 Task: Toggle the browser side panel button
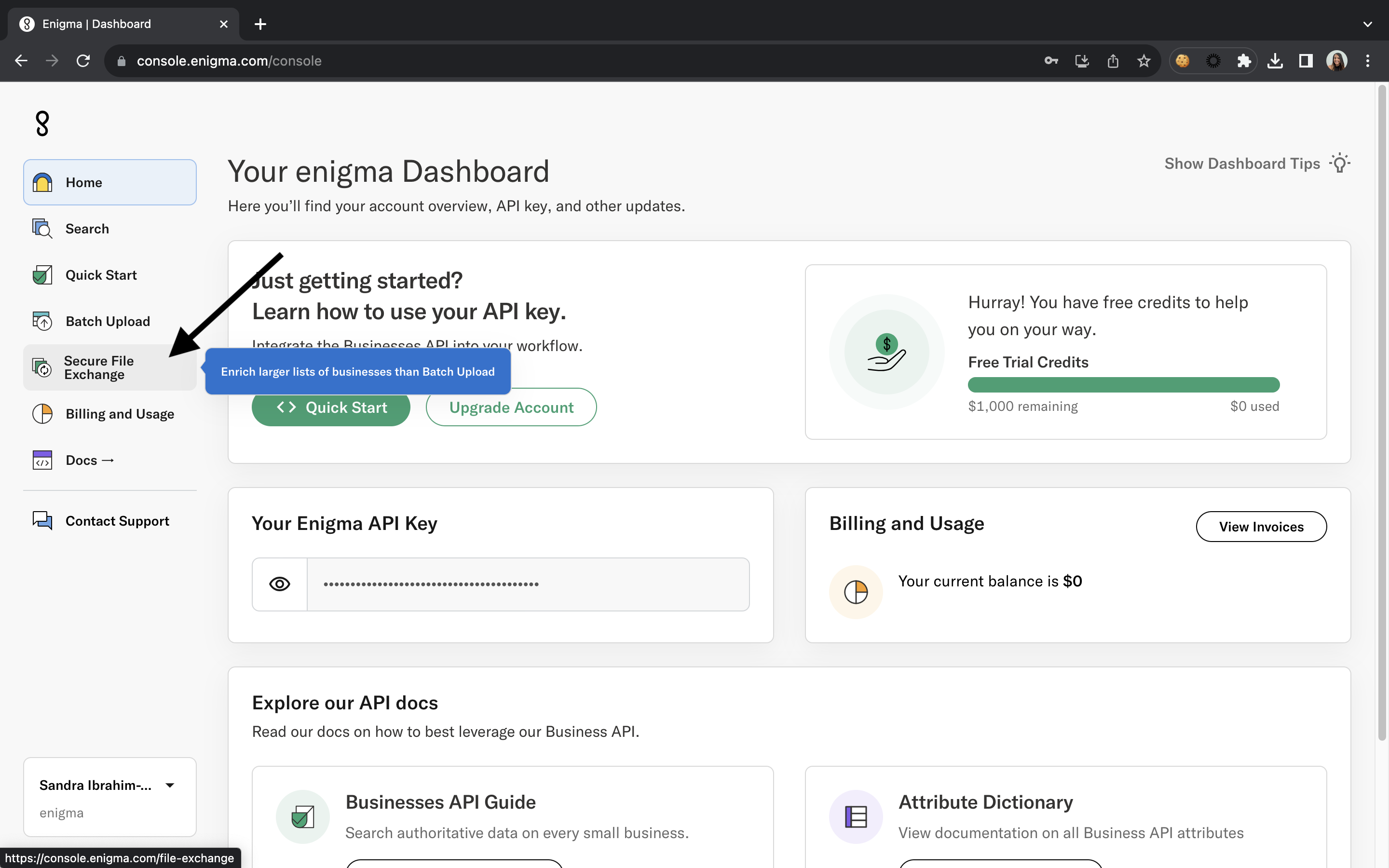pyautogui.click(x=1306, y=61)
